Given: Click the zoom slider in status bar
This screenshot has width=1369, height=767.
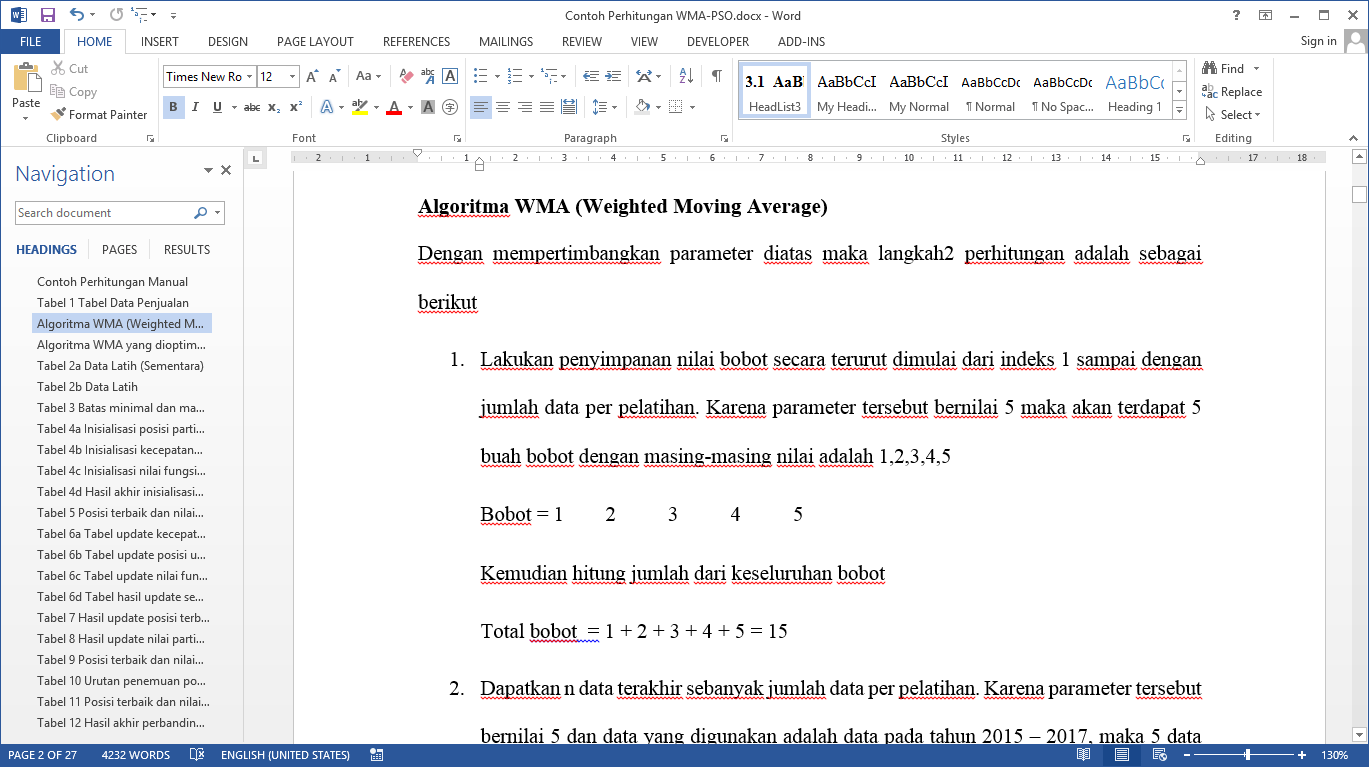Looking at the screenshot, I should point(1247,755).
